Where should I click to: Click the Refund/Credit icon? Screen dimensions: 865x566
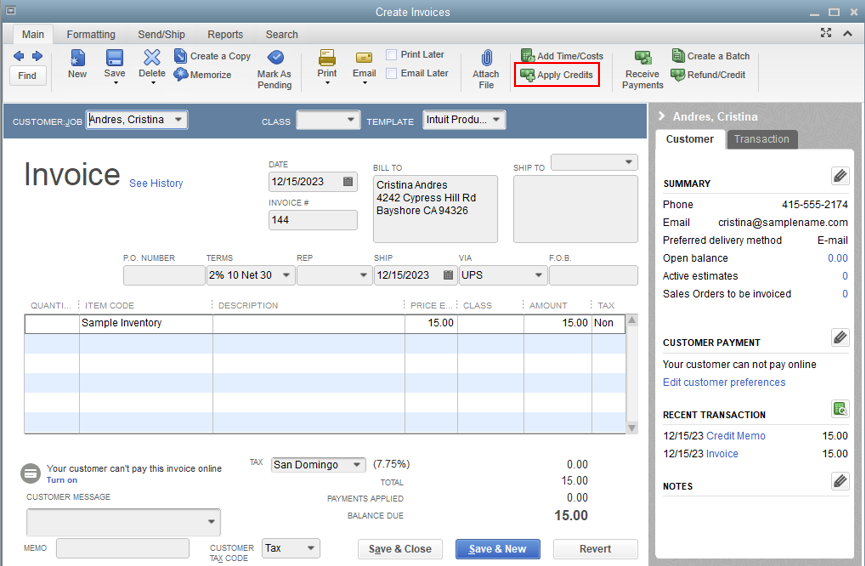[x=678, y=75]
